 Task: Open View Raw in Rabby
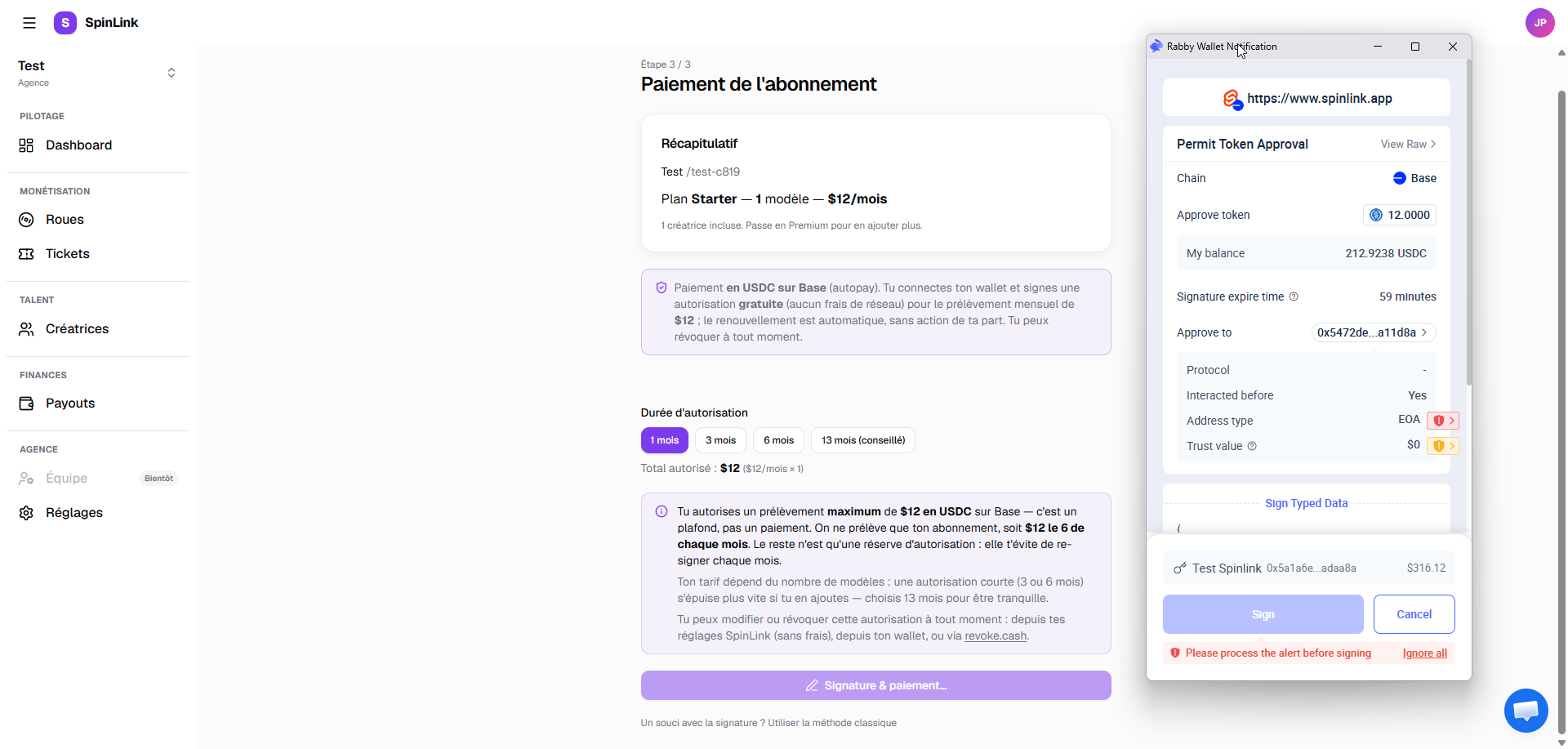click(x=1408, y=144)
